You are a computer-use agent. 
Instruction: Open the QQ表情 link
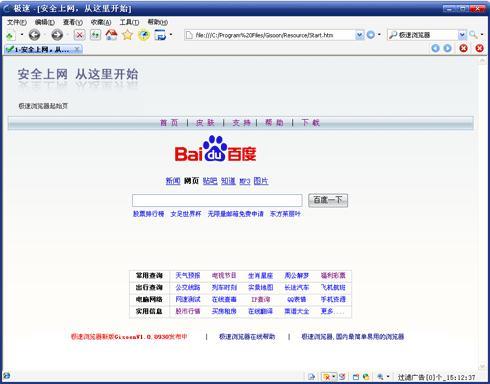coord(297,299)
